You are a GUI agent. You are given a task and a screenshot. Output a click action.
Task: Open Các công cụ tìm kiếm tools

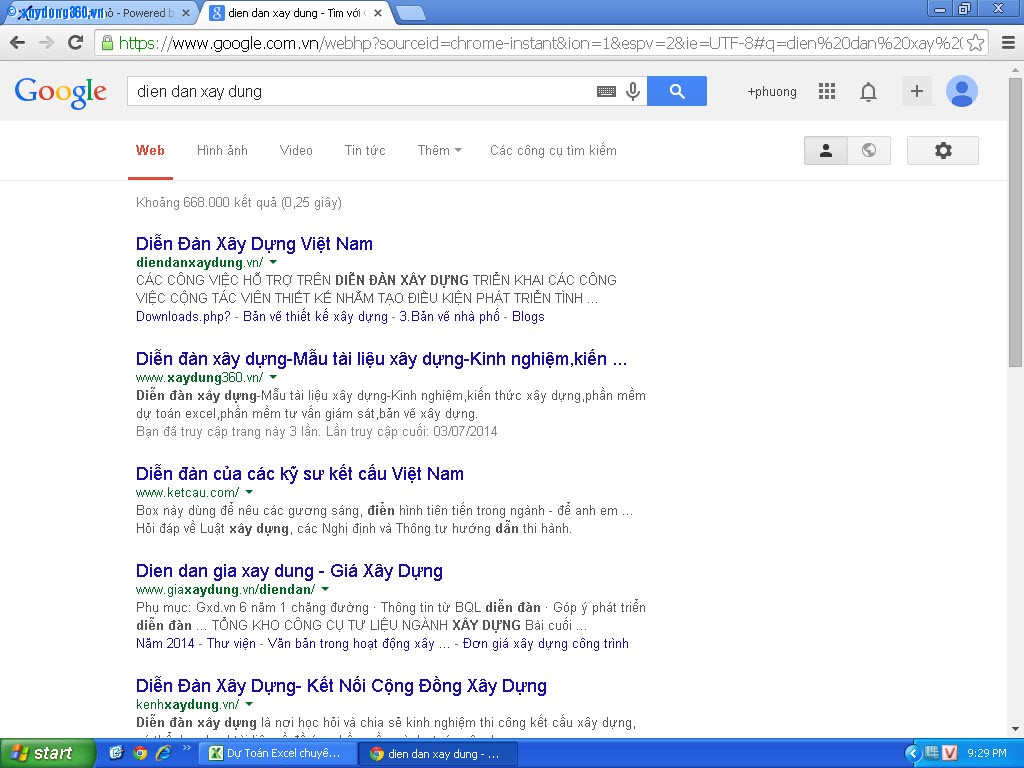click(x=553, y=150)
